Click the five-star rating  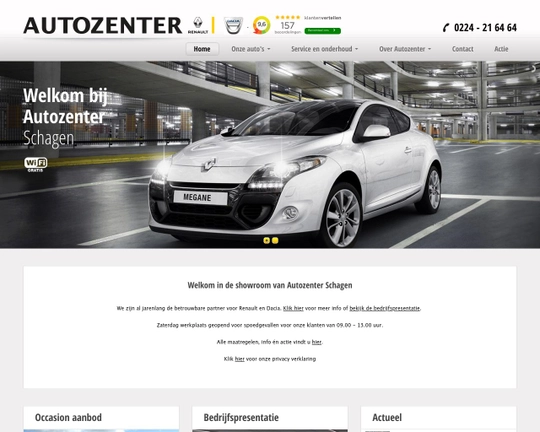point(288,17)
